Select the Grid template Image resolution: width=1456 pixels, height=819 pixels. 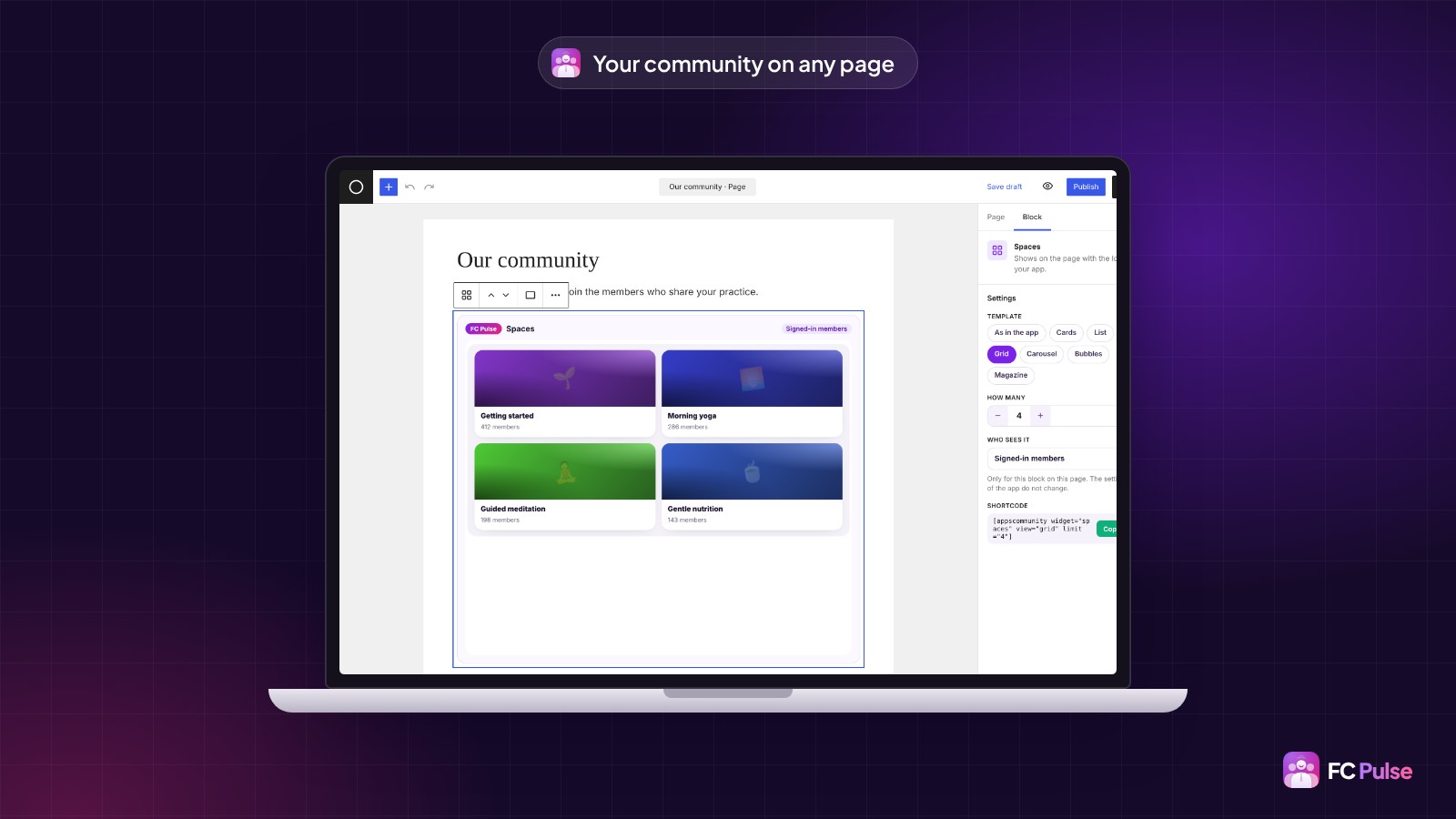point(1002,354)
